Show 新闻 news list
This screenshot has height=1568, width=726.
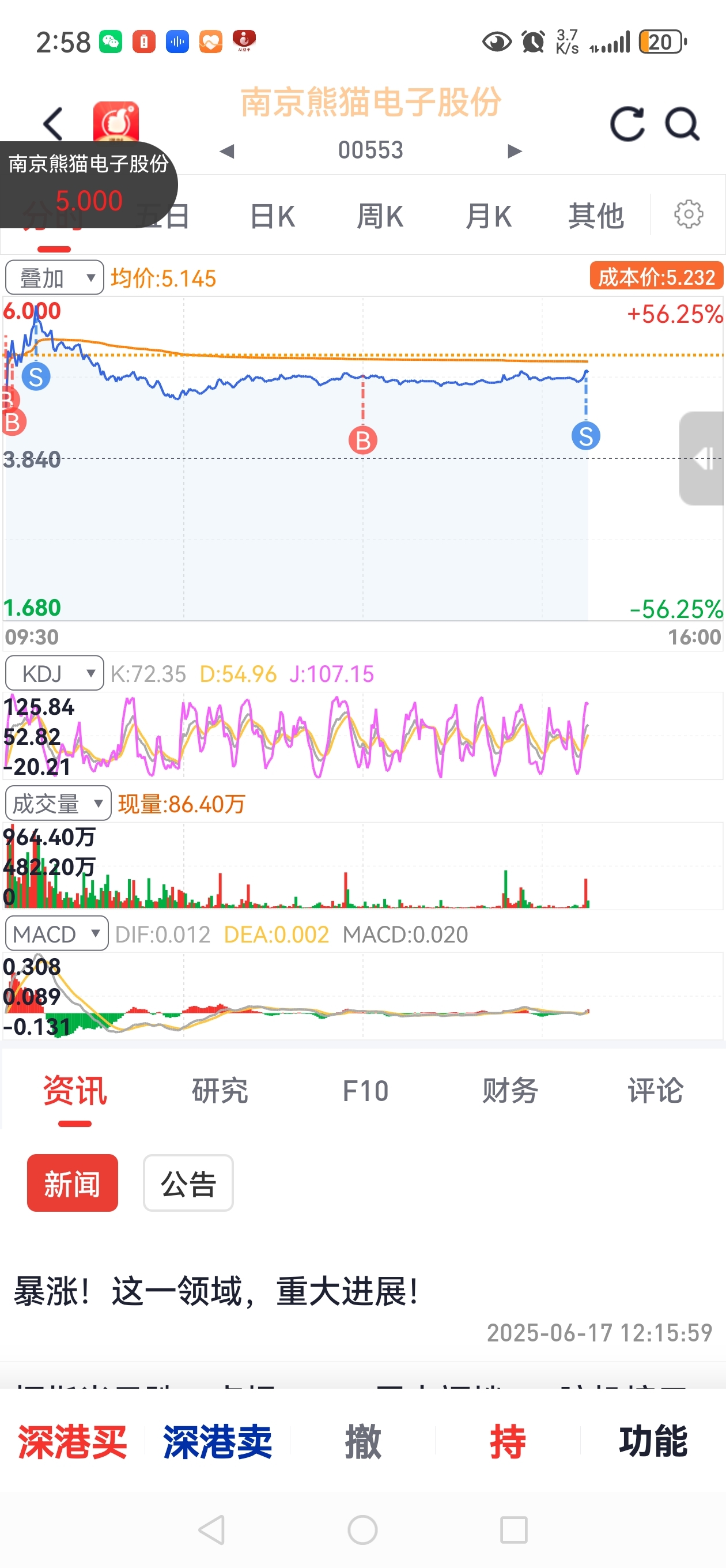73,1183
